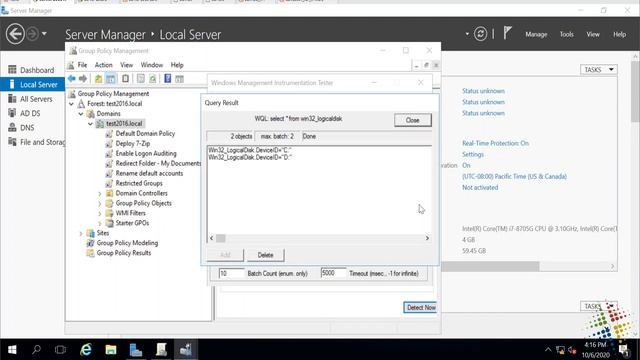640x360 pixels.
Task: Click the network icon in system tray
Action: point(560,350)
